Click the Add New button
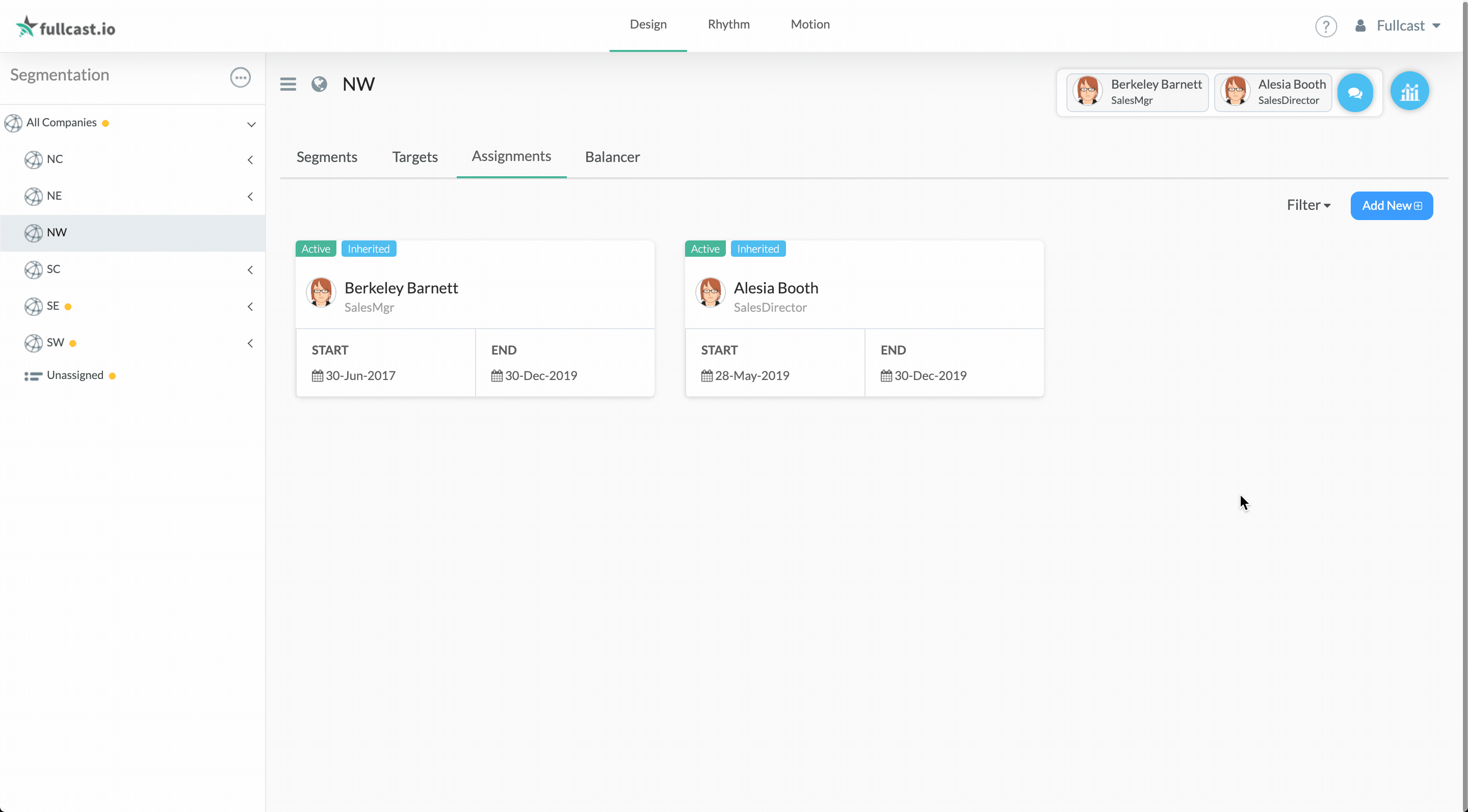 click(x=1391, y=206)
